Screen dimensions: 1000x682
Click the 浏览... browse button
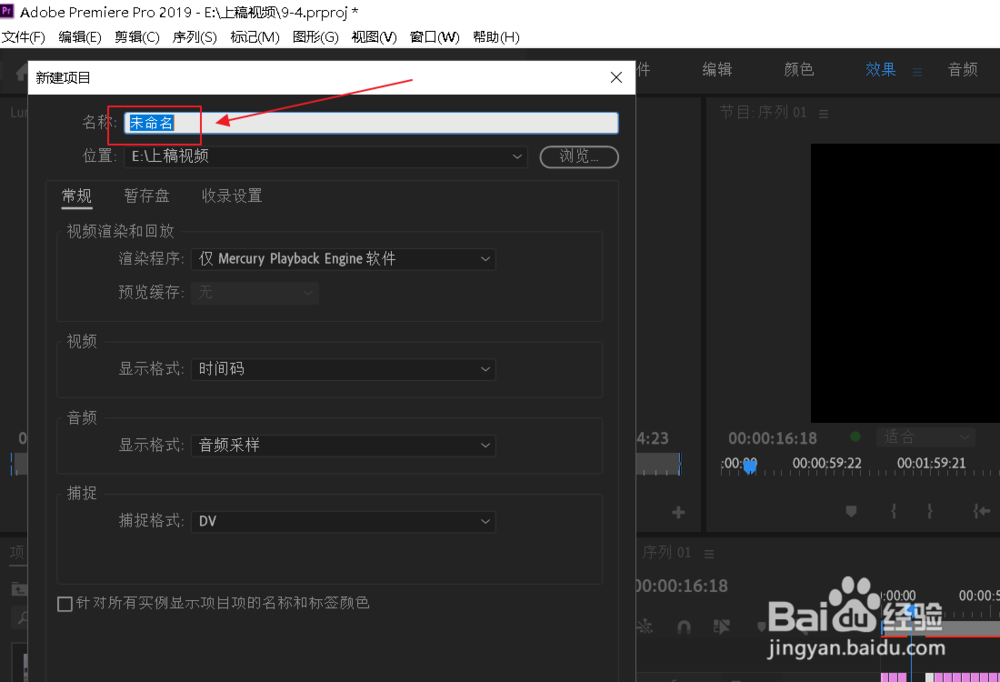pos(579,157)
